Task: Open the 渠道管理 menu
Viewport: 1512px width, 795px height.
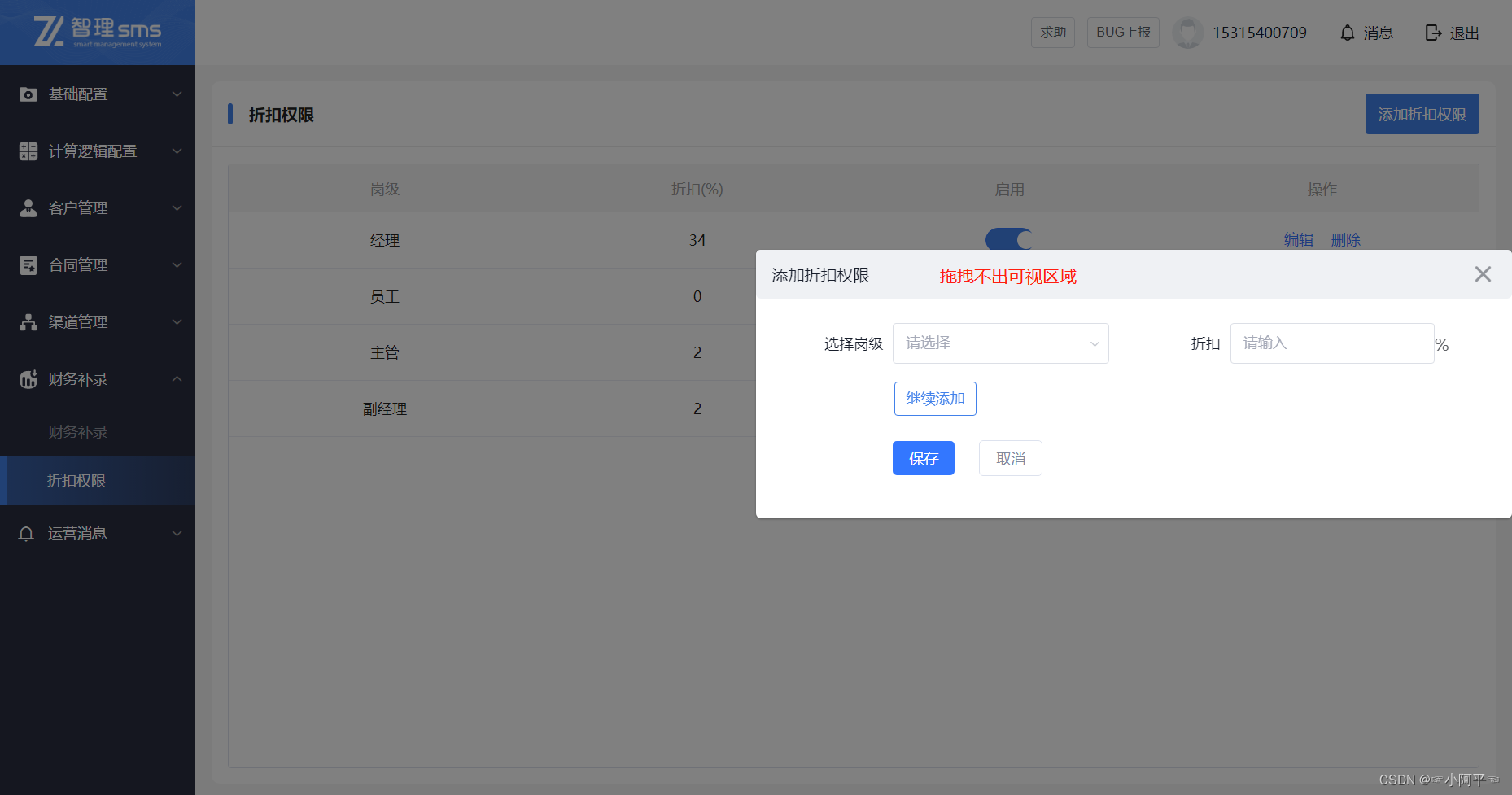Action: coord(98,322)
